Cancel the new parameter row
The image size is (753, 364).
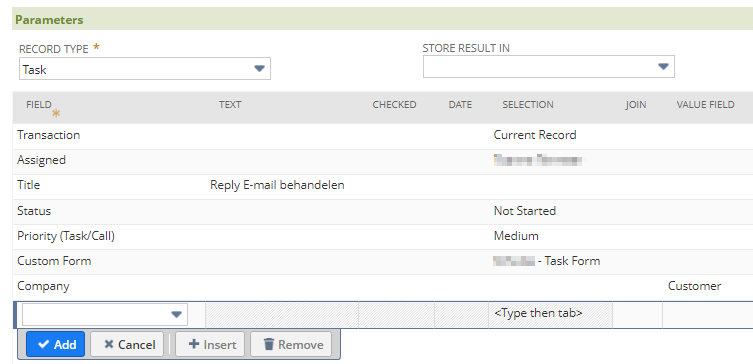[x=129, y=344]
